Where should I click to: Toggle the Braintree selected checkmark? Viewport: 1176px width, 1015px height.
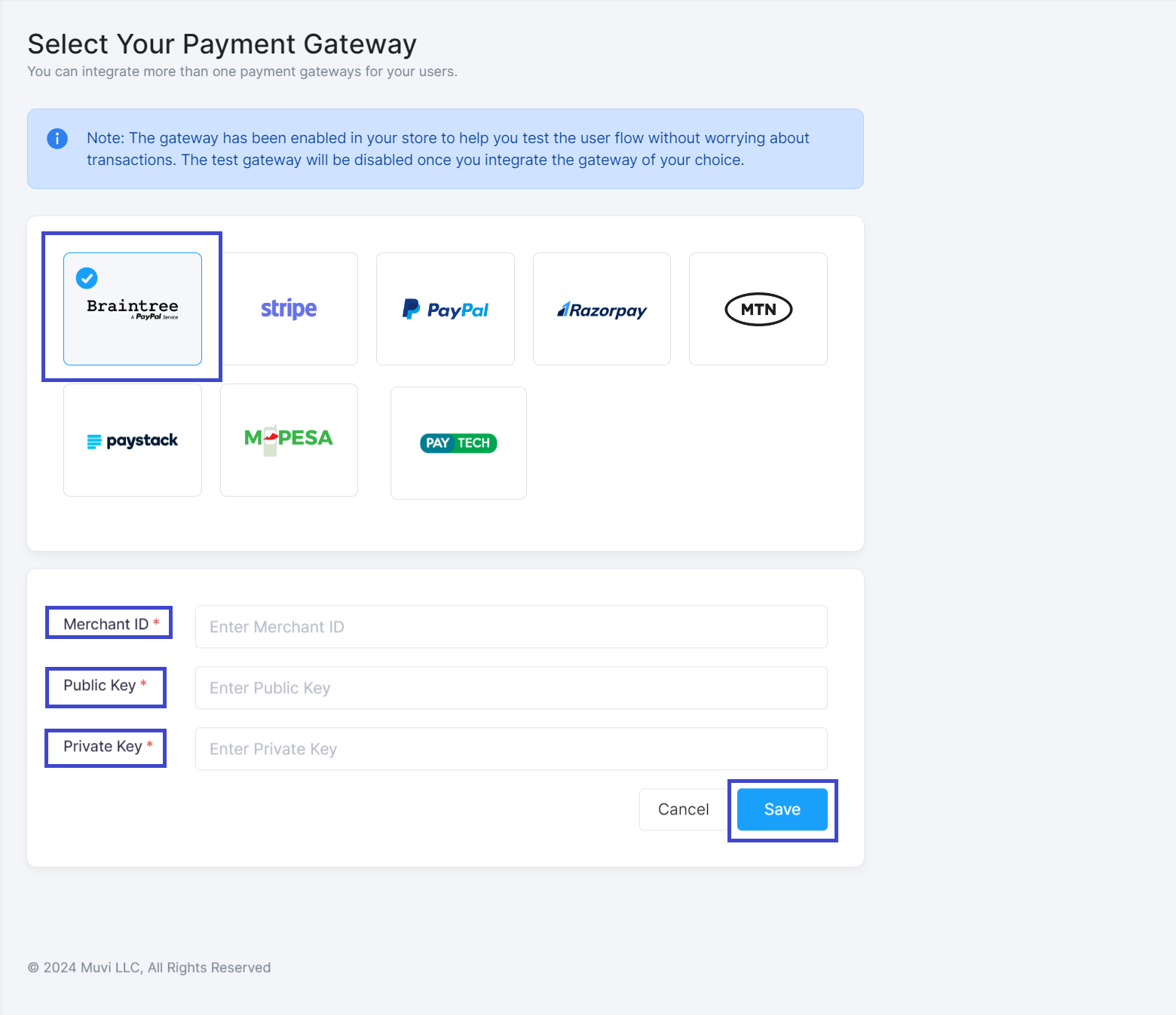[x=87, y=278]
